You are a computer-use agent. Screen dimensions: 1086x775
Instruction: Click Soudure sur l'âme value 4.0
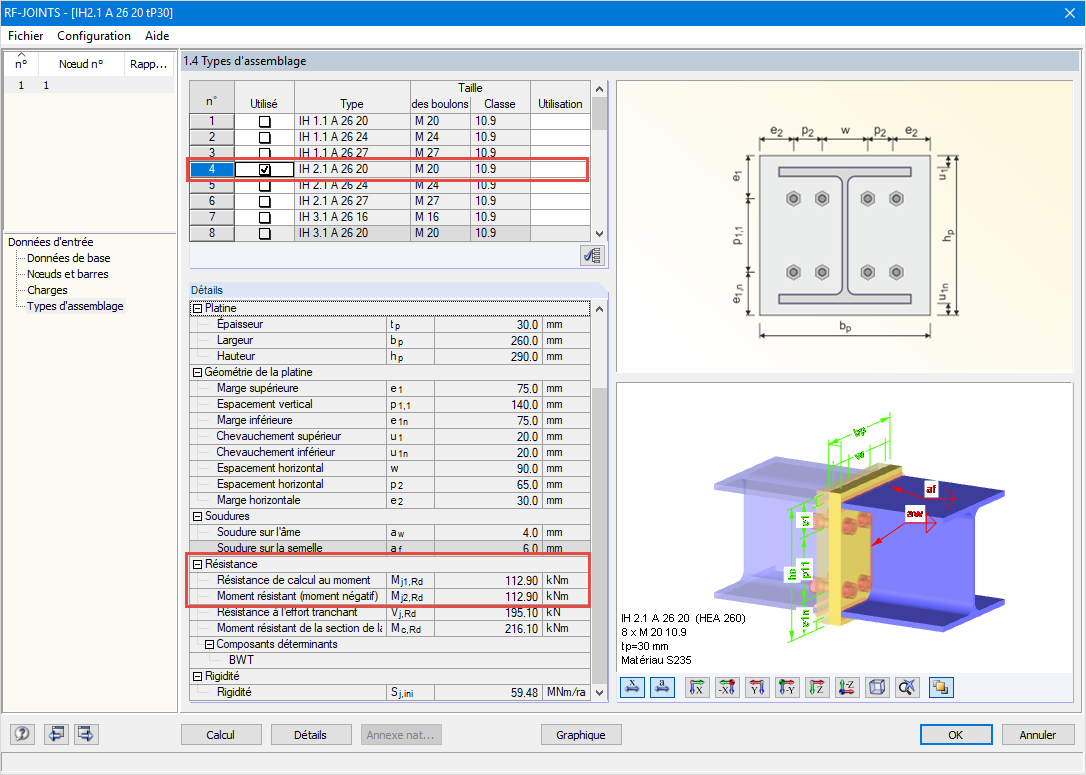point(488,533)
